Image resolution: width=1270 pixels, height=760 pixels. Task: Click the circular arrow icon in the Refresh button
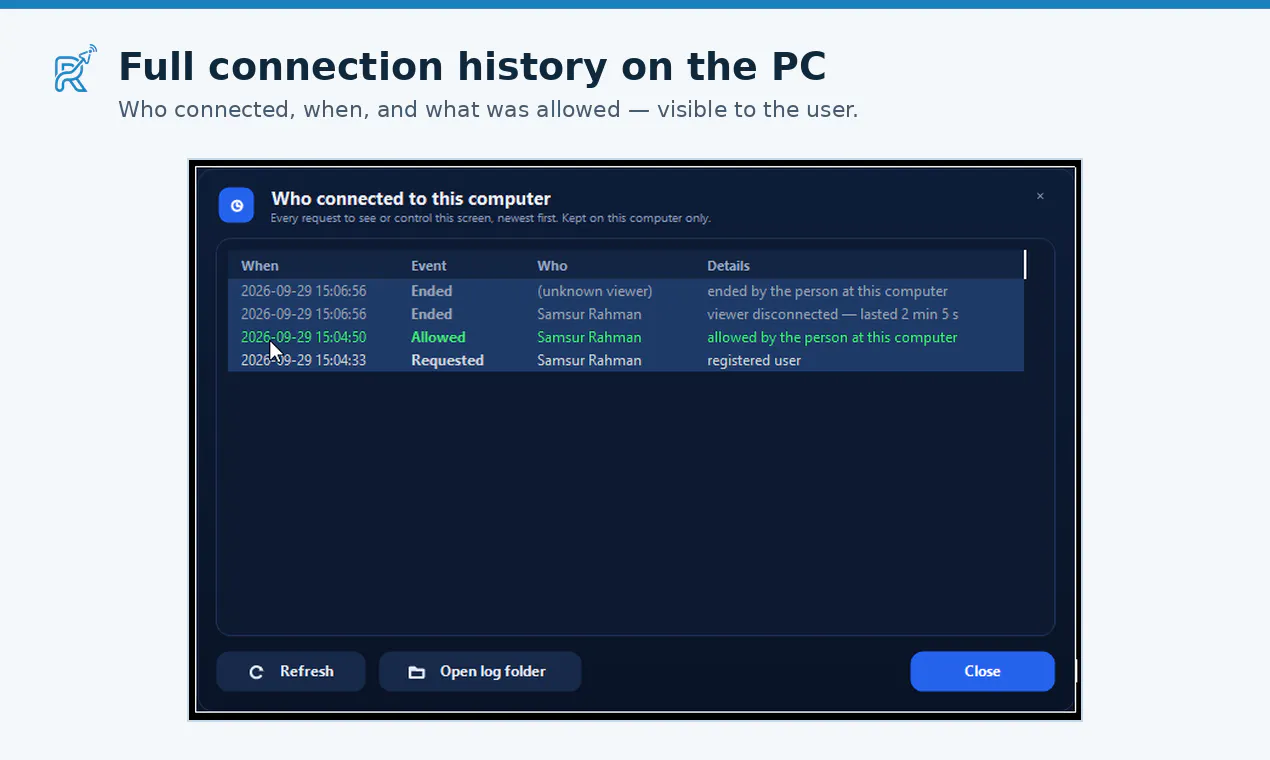[256, 672]
